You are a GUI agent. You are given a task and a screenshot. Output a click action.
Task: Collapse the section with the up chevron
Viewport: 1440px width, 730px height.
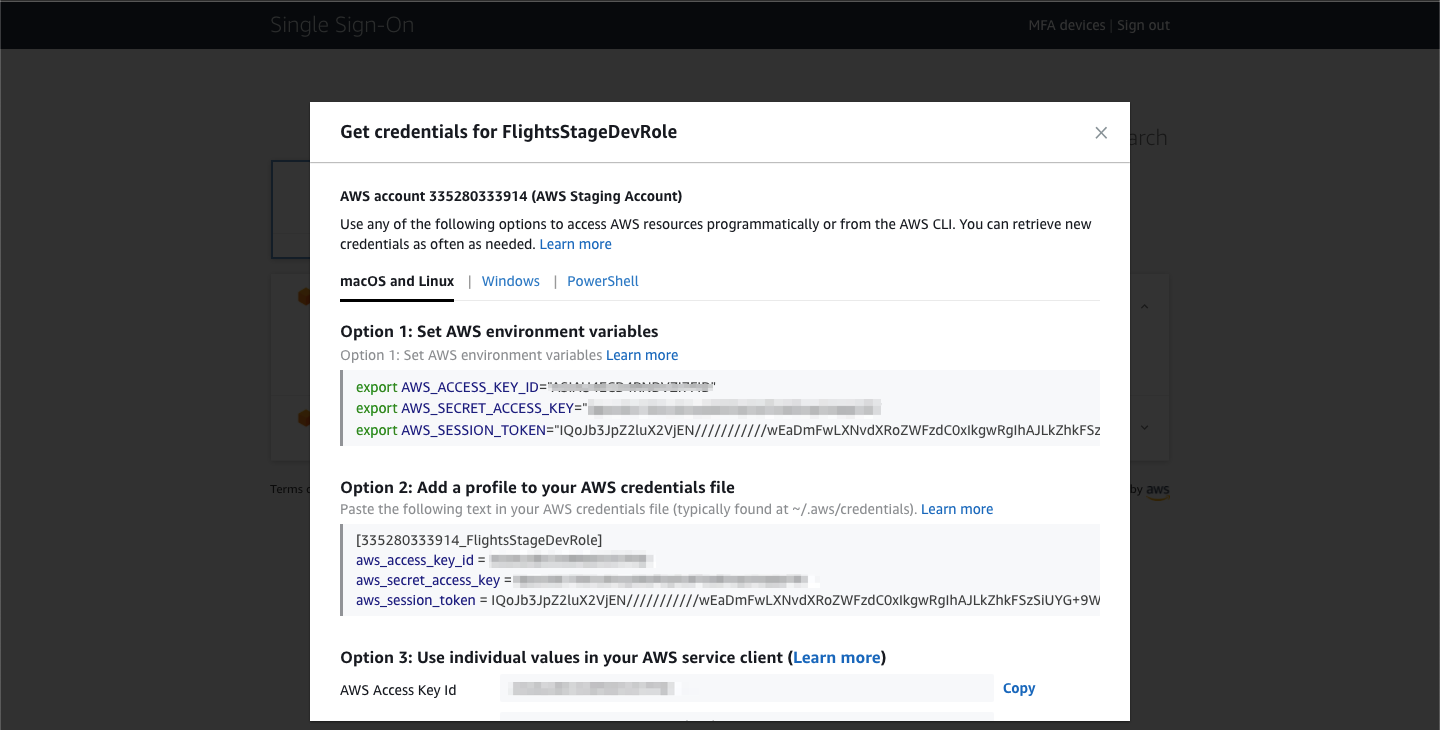tap(1145, 306)
